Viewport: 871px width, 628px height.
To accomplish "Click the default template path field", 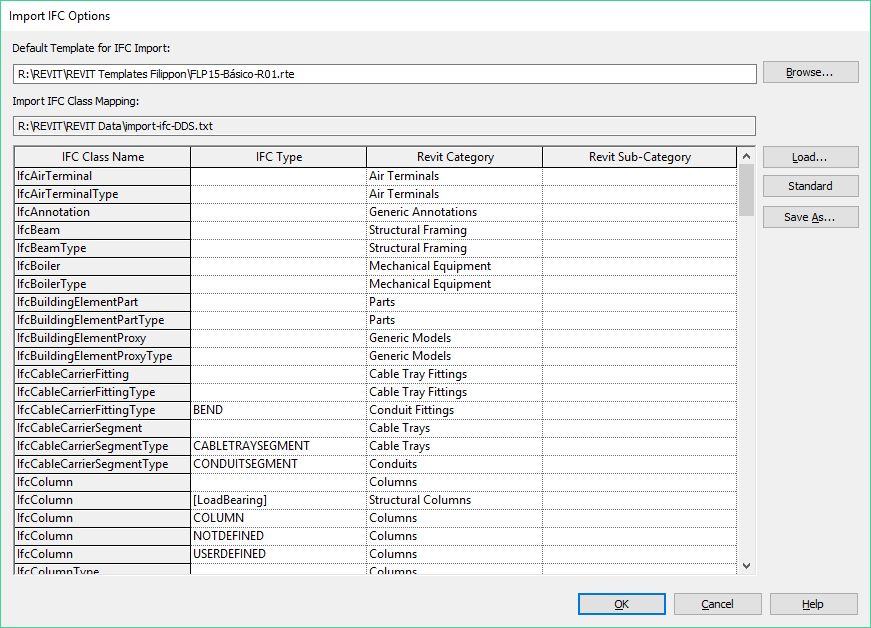I will (385, 74).
